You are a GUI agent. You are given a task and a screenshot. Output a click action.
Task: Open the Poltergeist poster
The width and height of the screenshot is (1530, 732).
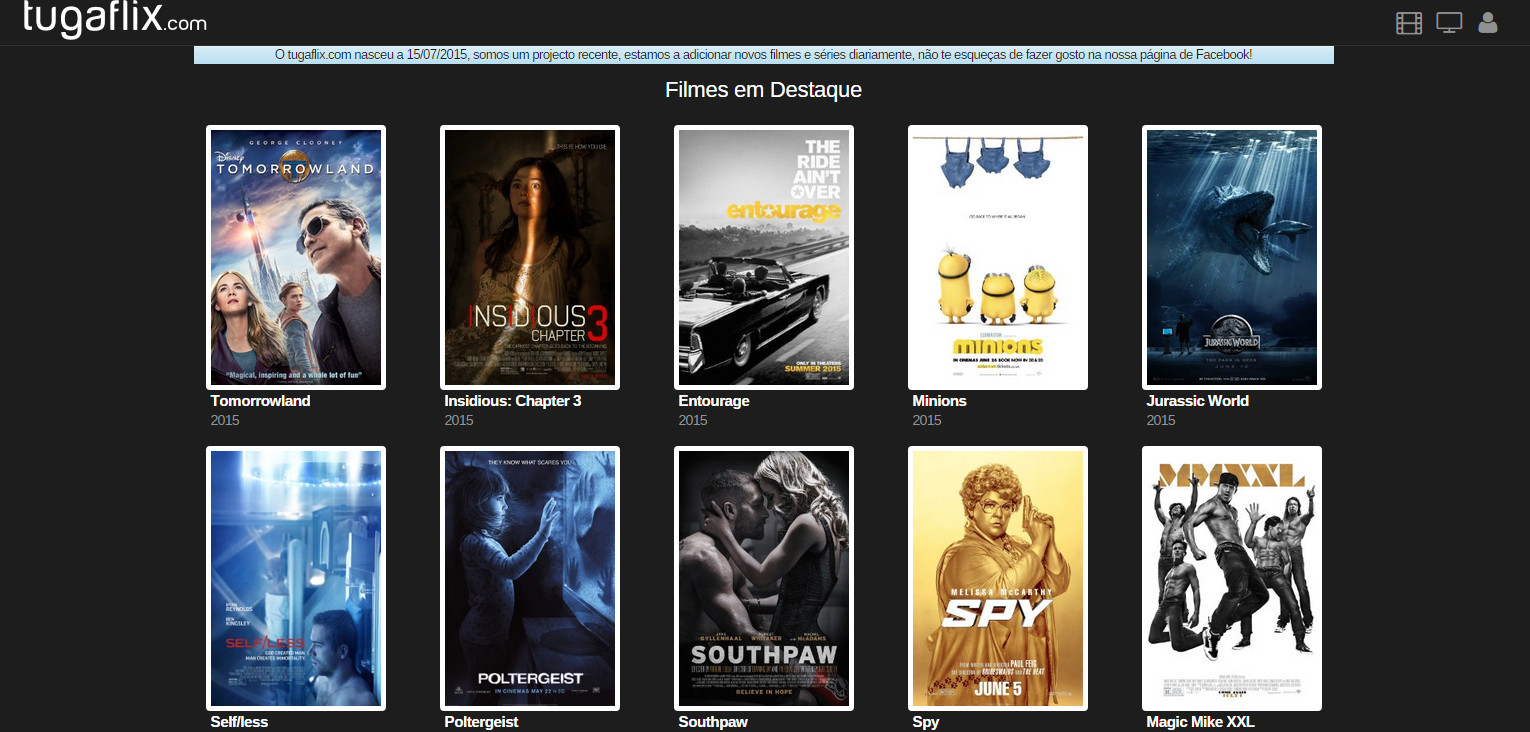[530, 578]
